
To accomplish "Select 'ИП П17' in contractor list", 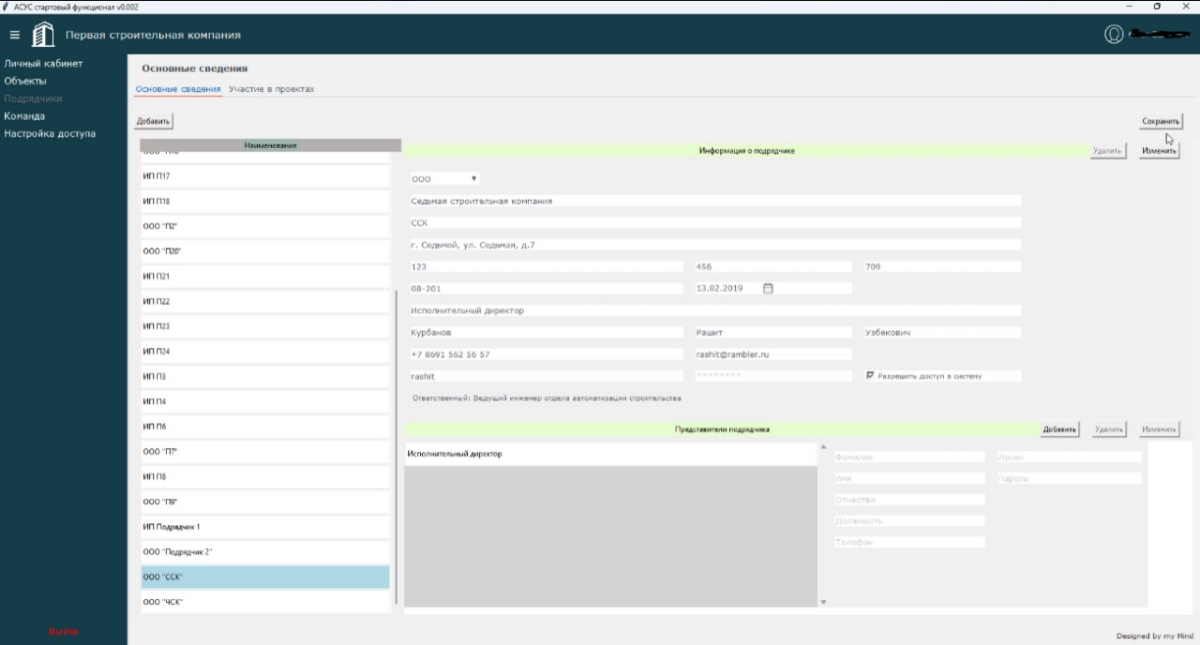I will (x=265, y=176).
